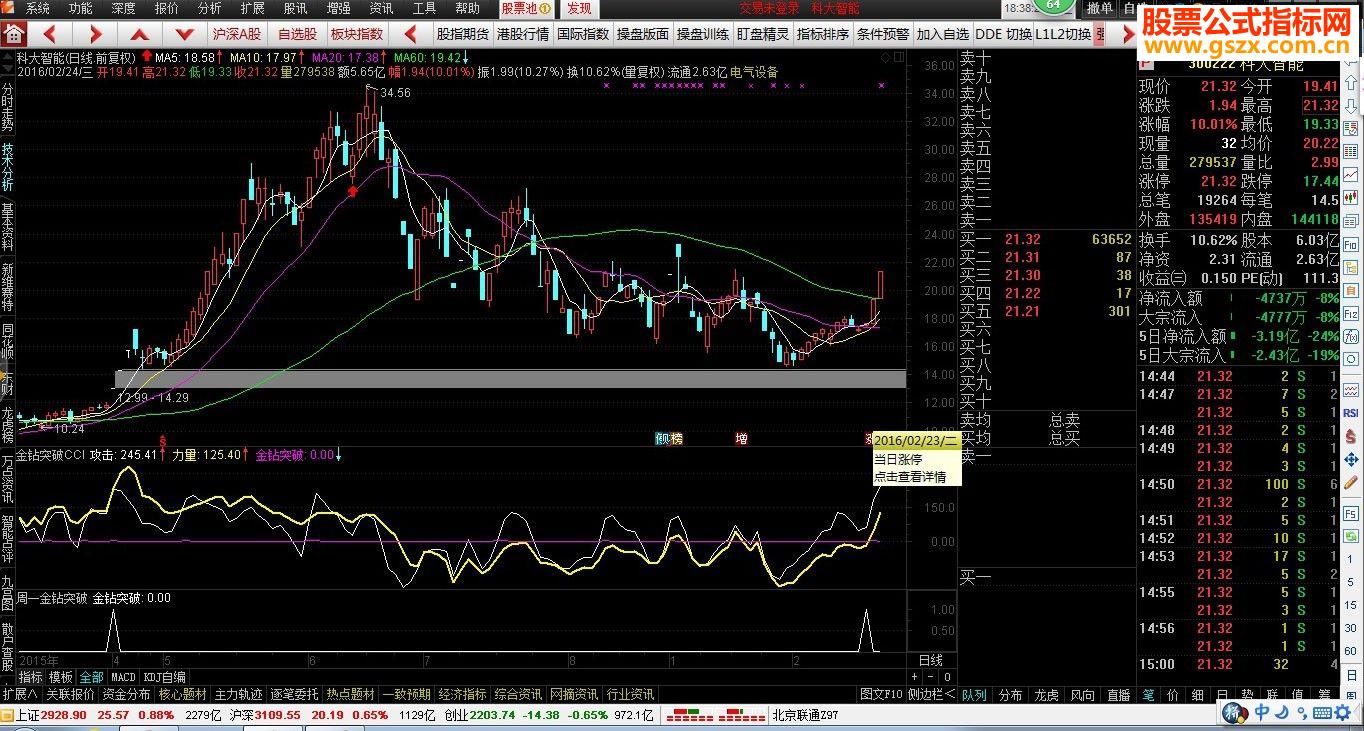Switch to the 发现 tab
Image resolution: width=1364 pixels, height=731 pixels.
pyautogui.click(x=578, y=8)
